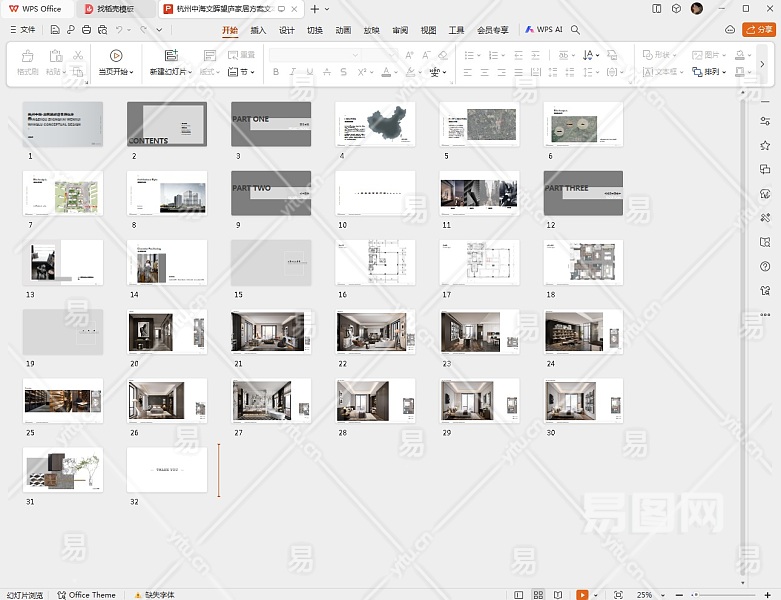Switch to the 动画 animation tab
This screenshot has height=600, width=781.
click(x=343, y=30)
